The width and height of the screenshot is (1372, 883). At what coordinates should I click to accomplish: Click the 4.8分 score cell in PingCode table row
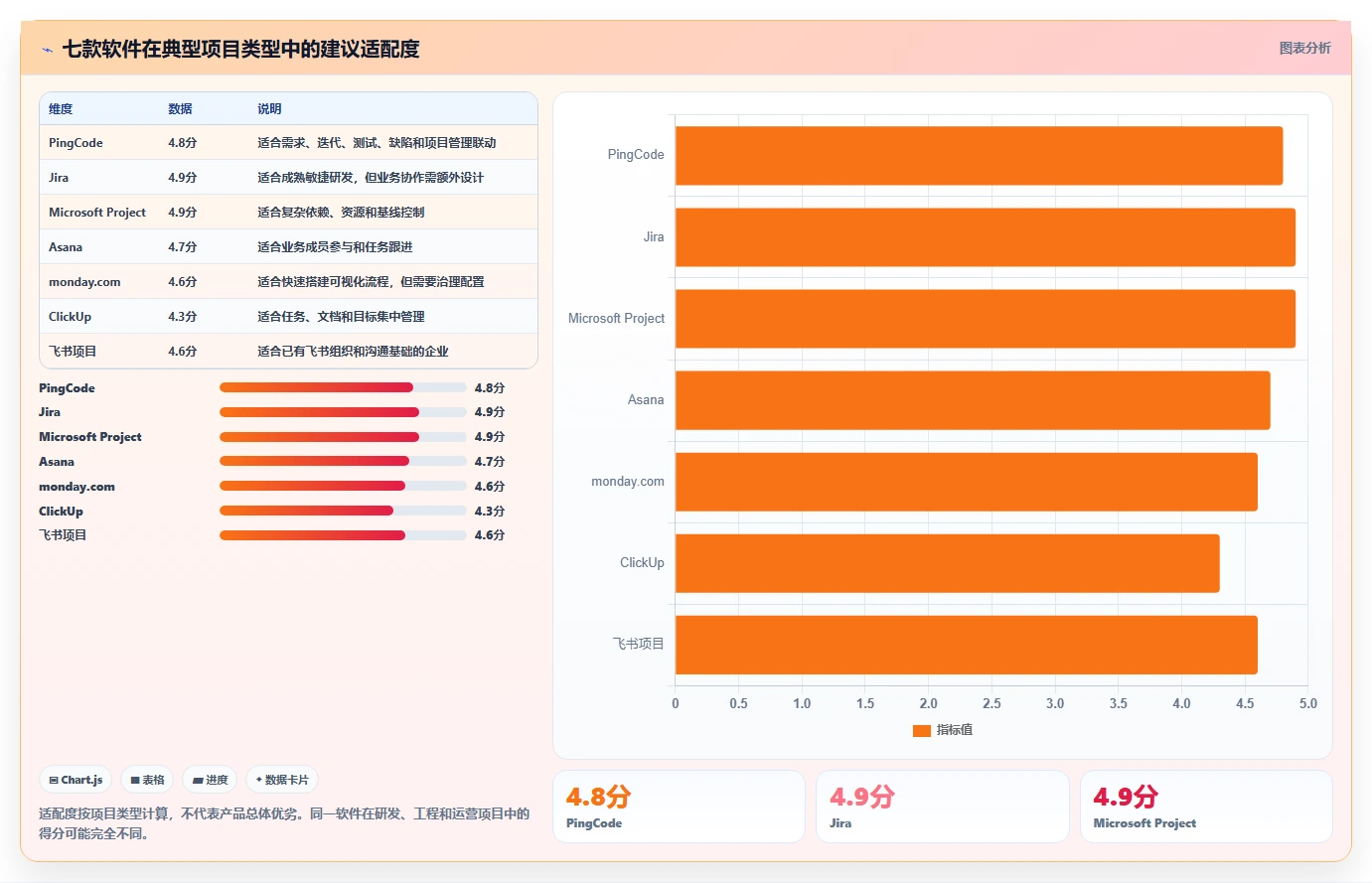[x=183, y=143]
